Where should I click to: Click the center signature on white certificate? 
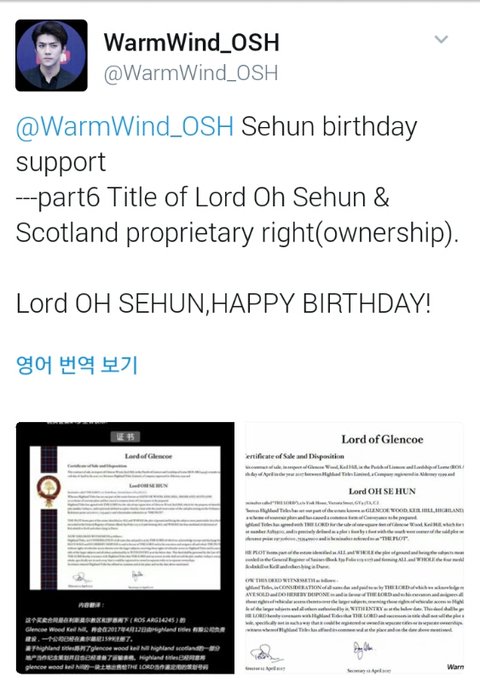click(362, 650)
